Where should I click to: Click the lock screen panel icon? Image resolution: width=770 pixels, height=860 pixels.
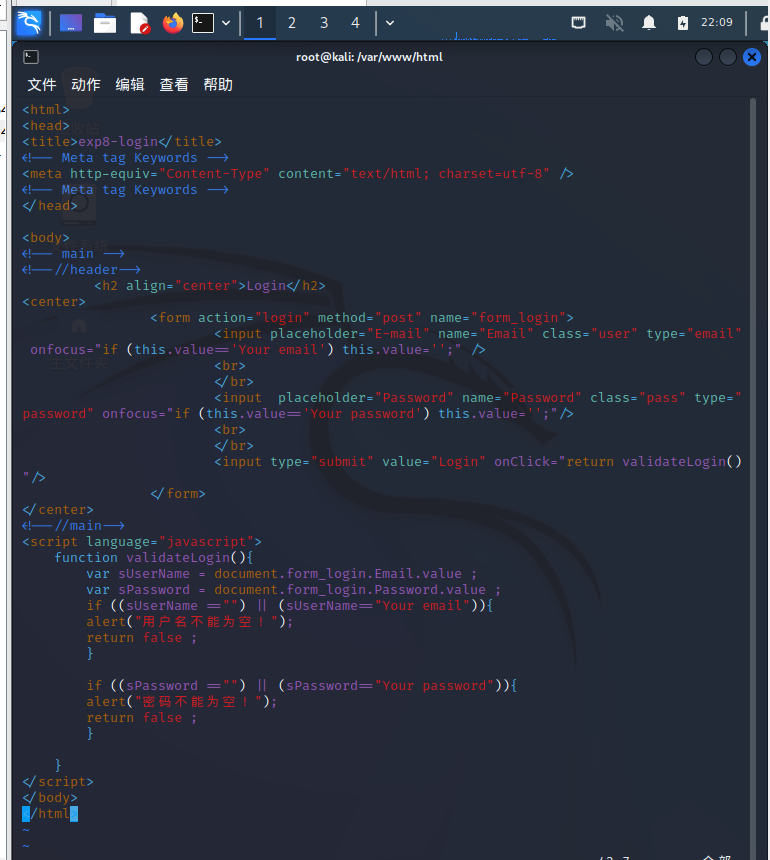pos(765,23)
